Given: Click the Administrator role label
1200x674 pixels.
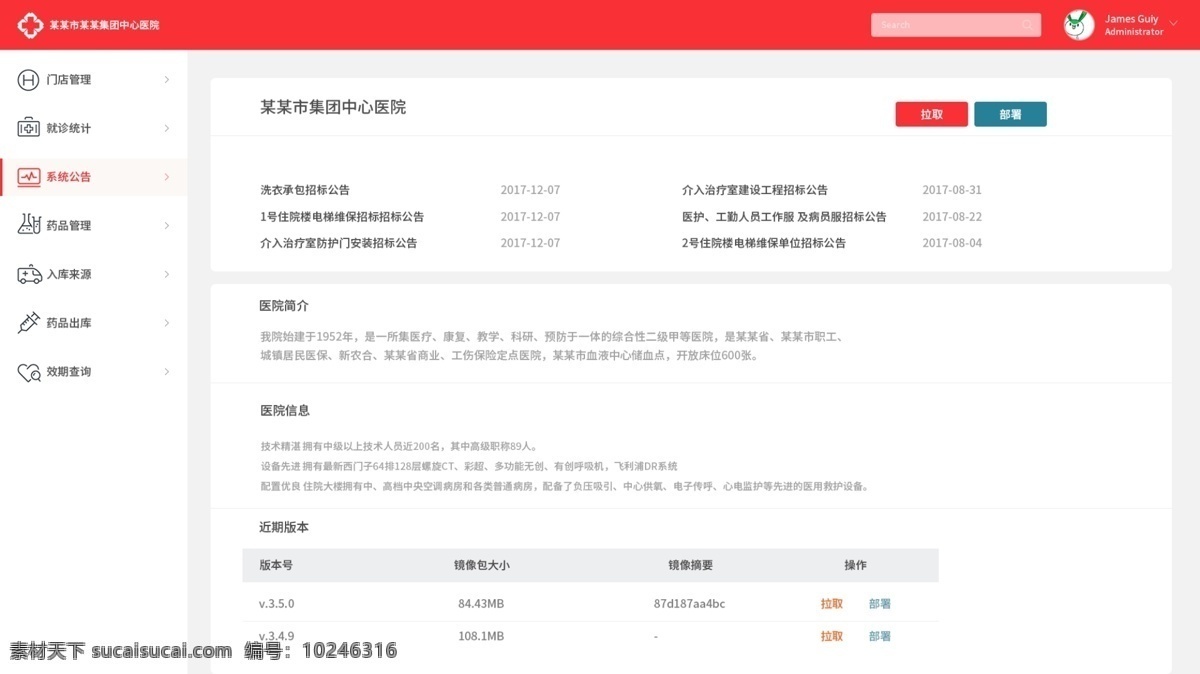Looking at the screenshot, I should point(1134,32).
